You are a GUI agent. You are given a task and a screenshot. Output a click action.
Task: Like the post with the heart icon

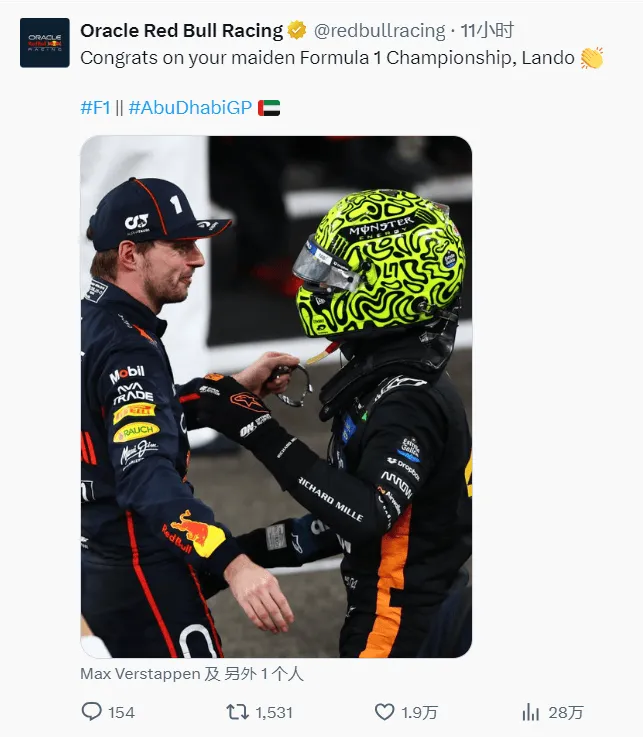click(384, 712)
